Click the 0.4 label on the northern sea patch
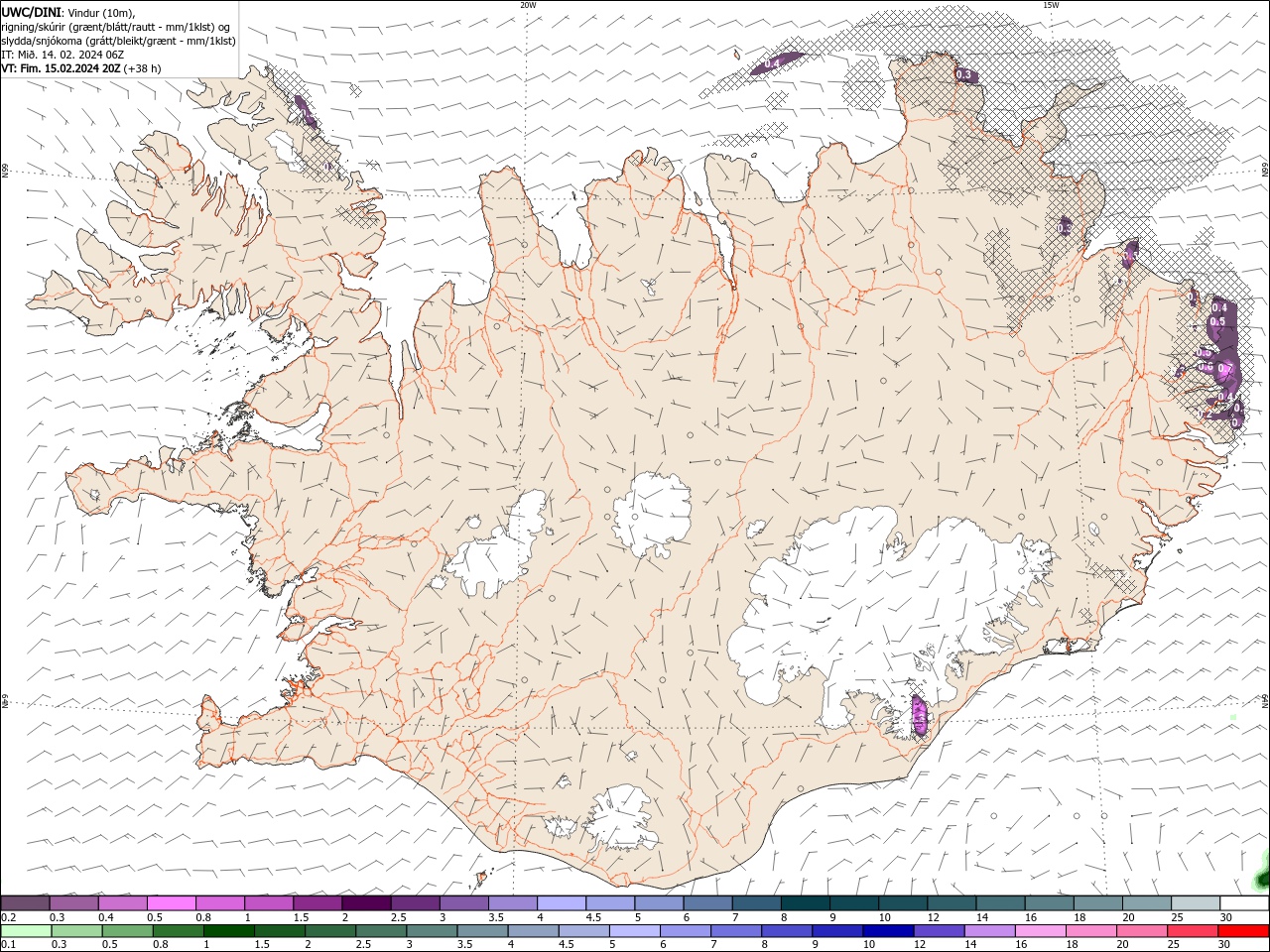The width and height of the screenshot is (1270, 952). click(x=773, y=63)
